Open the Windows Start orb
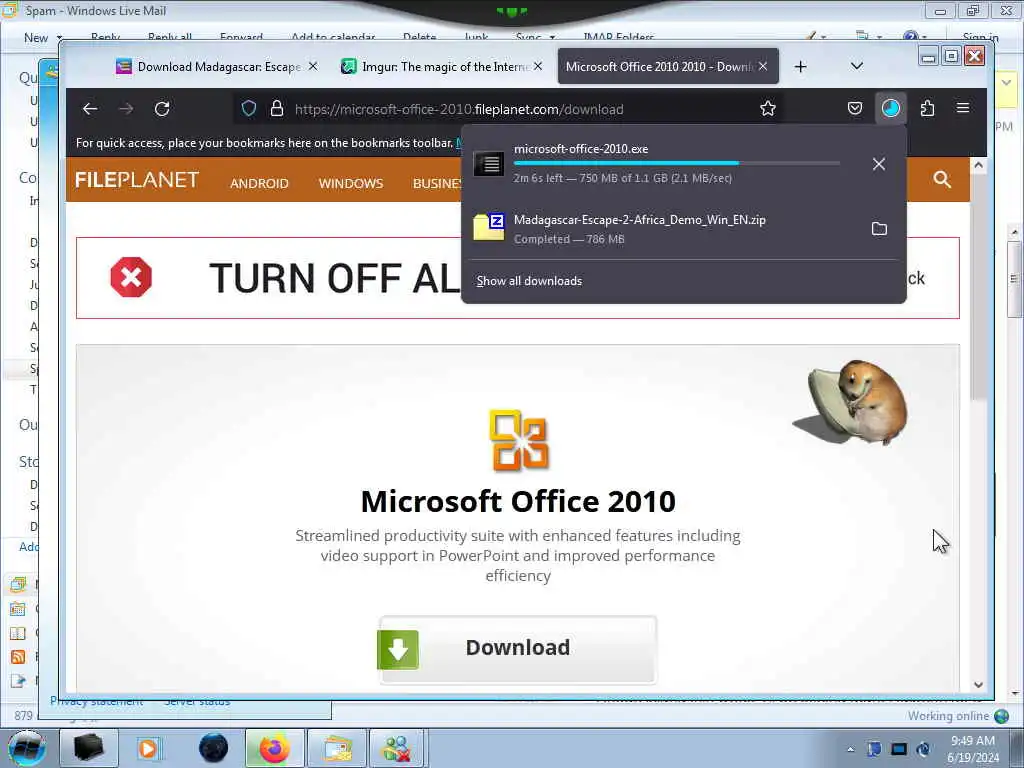 [x=27, y=748]
